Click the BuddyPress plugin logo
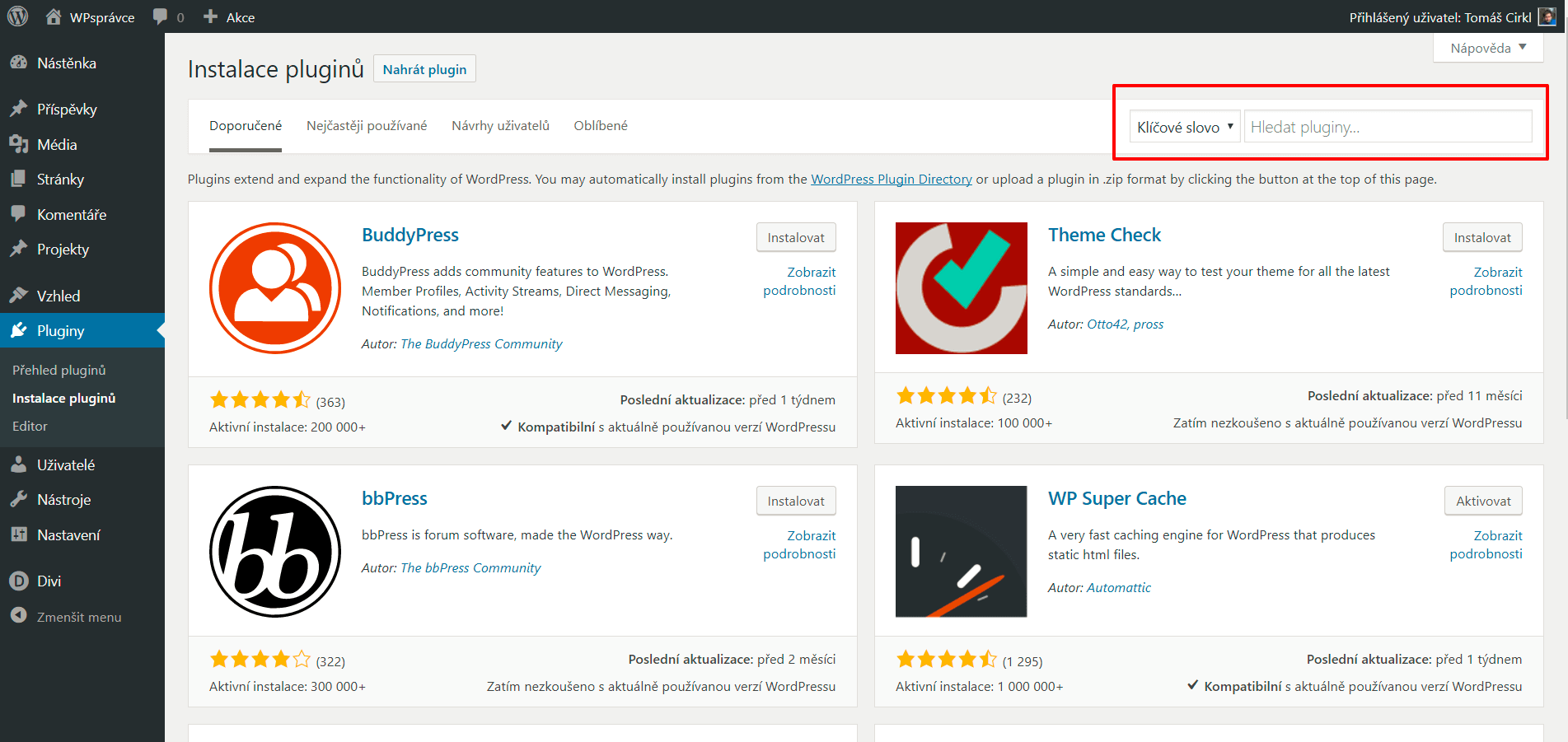1568x742 pixels. [275, 288]
